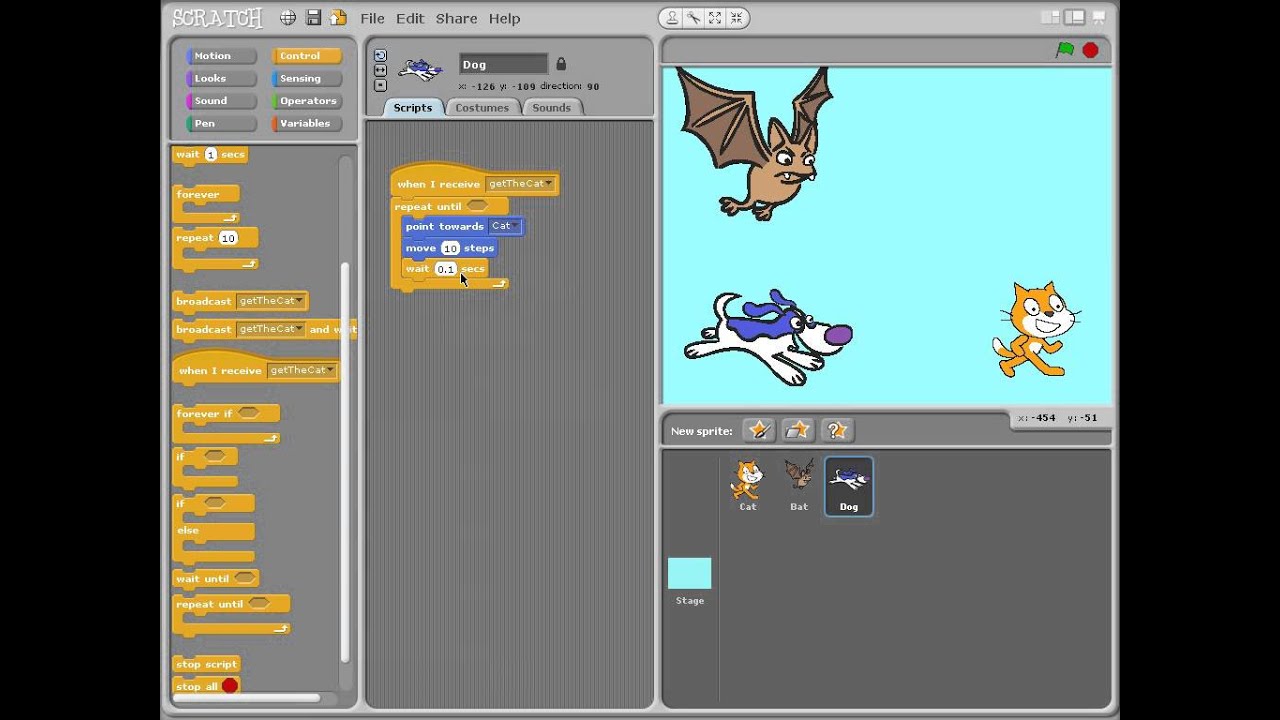Image resolution: width=1280 pixels, height=720 pixels.
Task: Click the 1 value in palette wait block
Action: point(210,154)
